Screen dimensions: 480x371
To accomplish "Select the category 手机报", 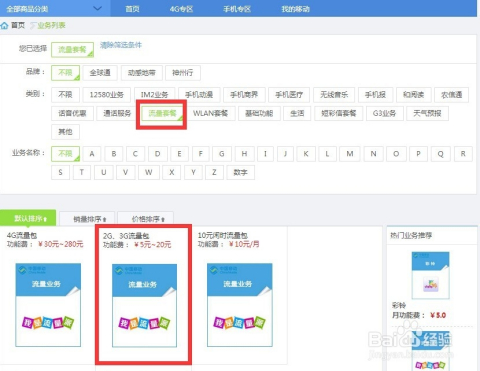I will pyautogui.click(x=376, y=95).
